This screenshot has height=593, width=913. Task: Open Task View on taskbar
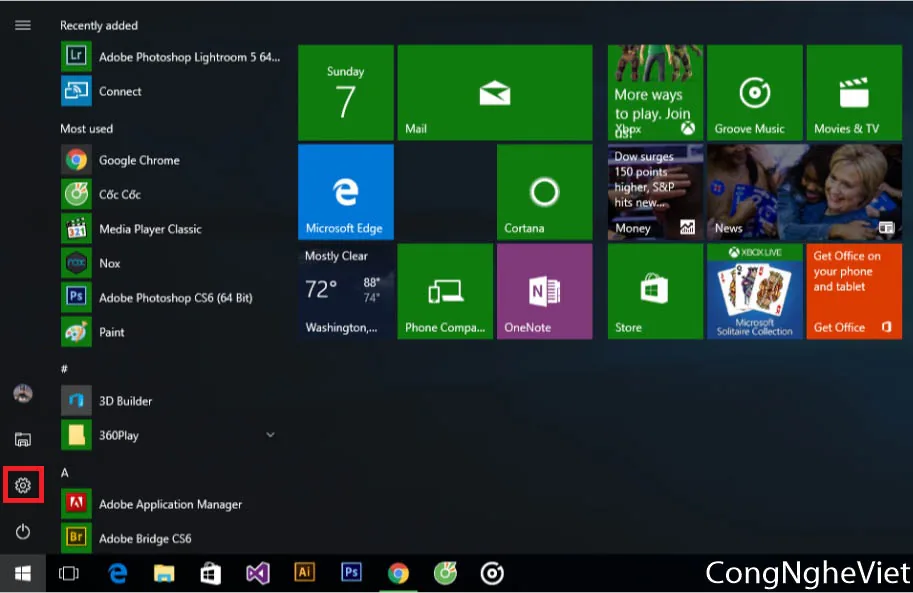point(69,573)
